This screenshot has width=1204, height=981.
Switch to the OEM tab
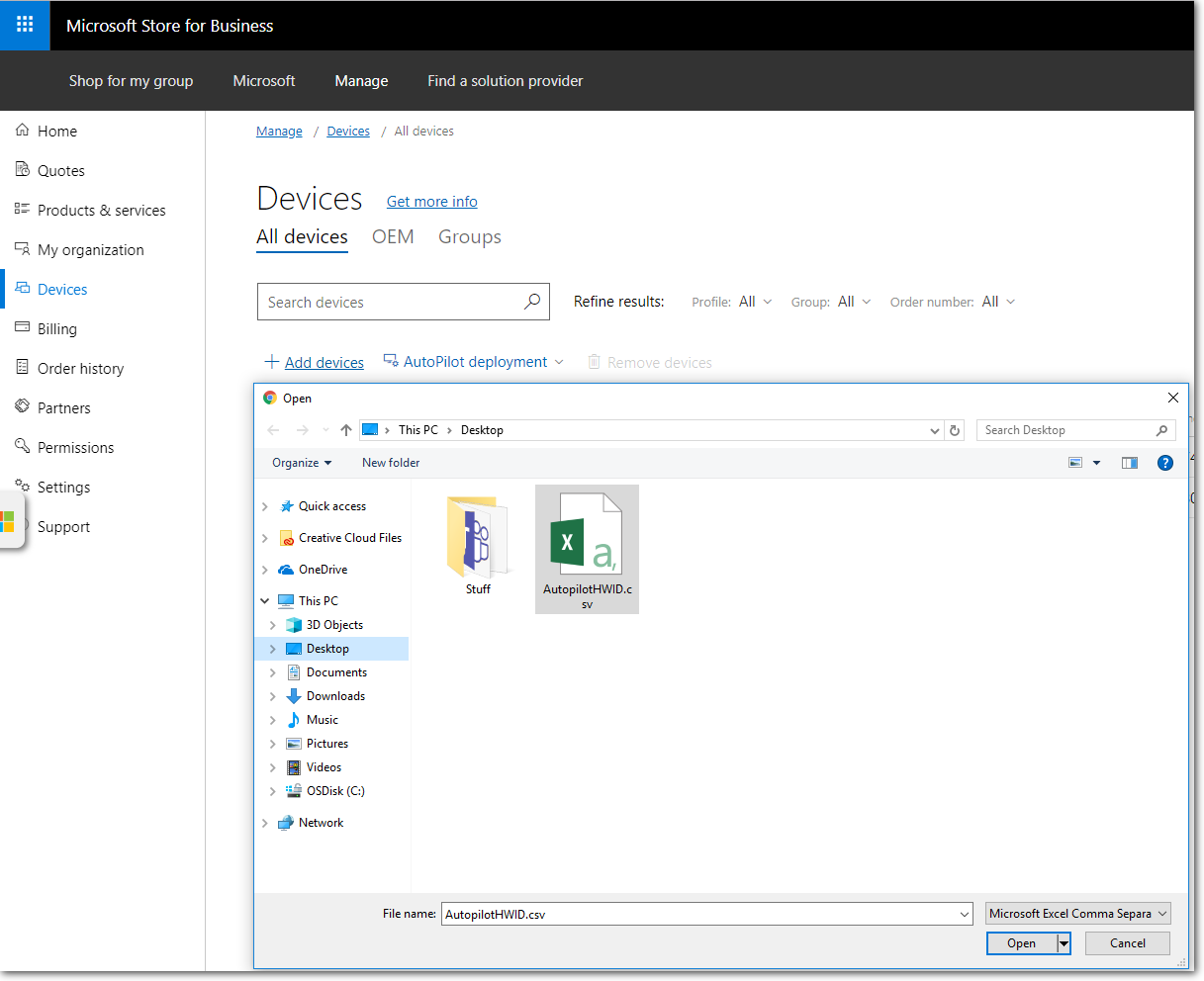pyautogui.click(x=393, y=237)
